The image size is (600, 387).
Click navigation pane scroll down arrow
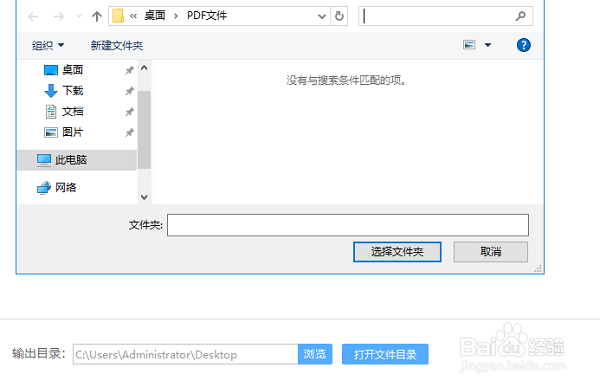tap(144, 197)
